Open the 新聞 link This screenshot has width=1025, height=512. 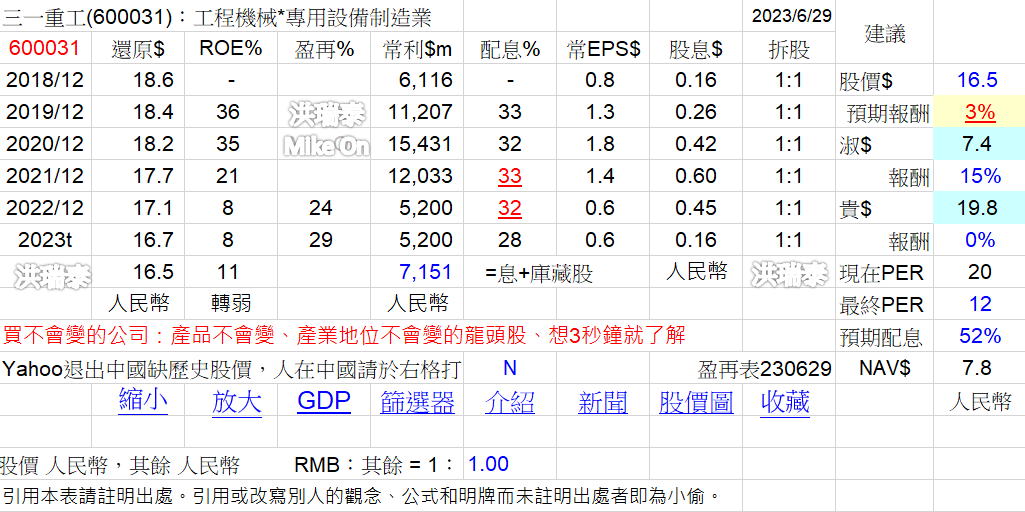tap(603, 401)
